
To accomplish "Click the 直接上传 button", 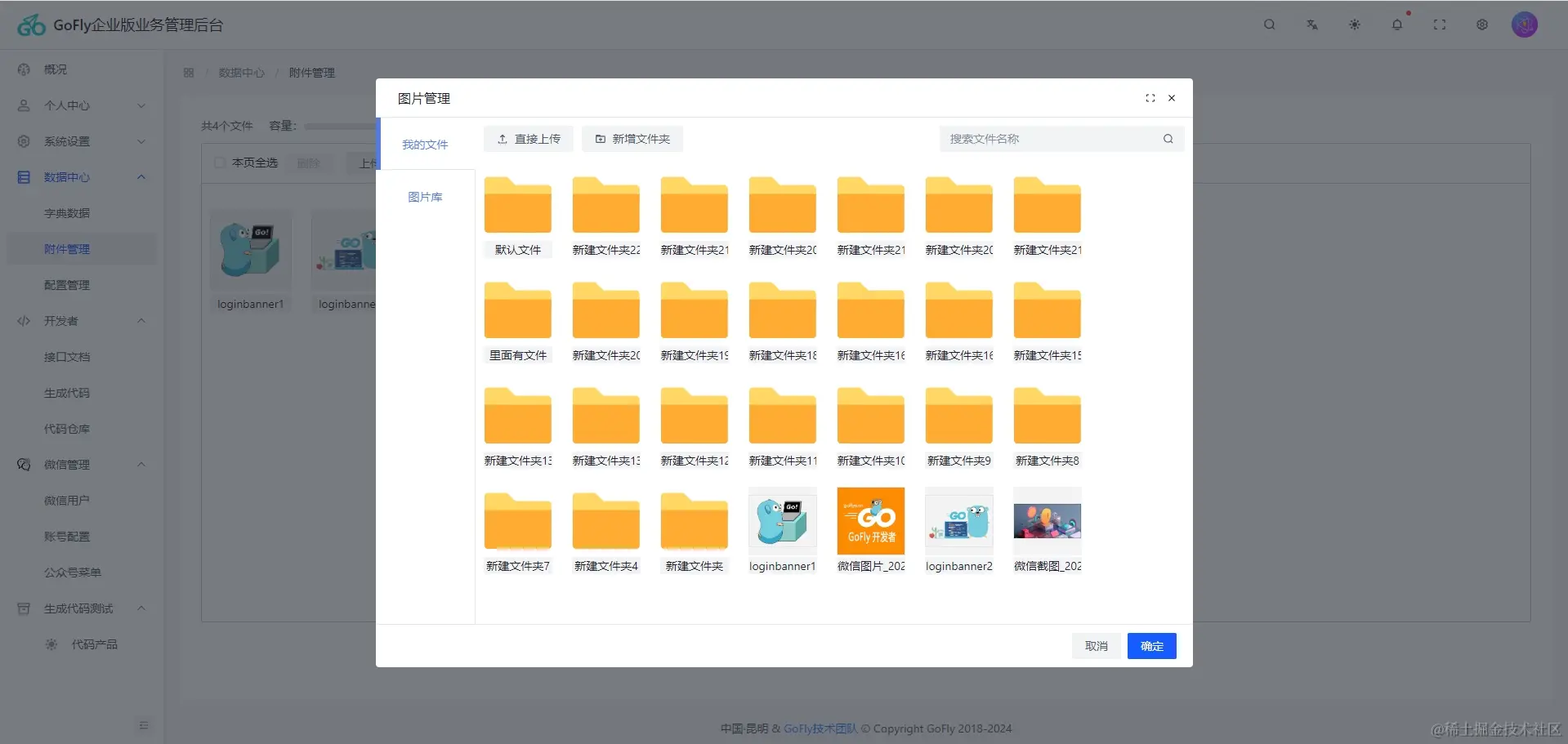I will [x=529, y=139].
